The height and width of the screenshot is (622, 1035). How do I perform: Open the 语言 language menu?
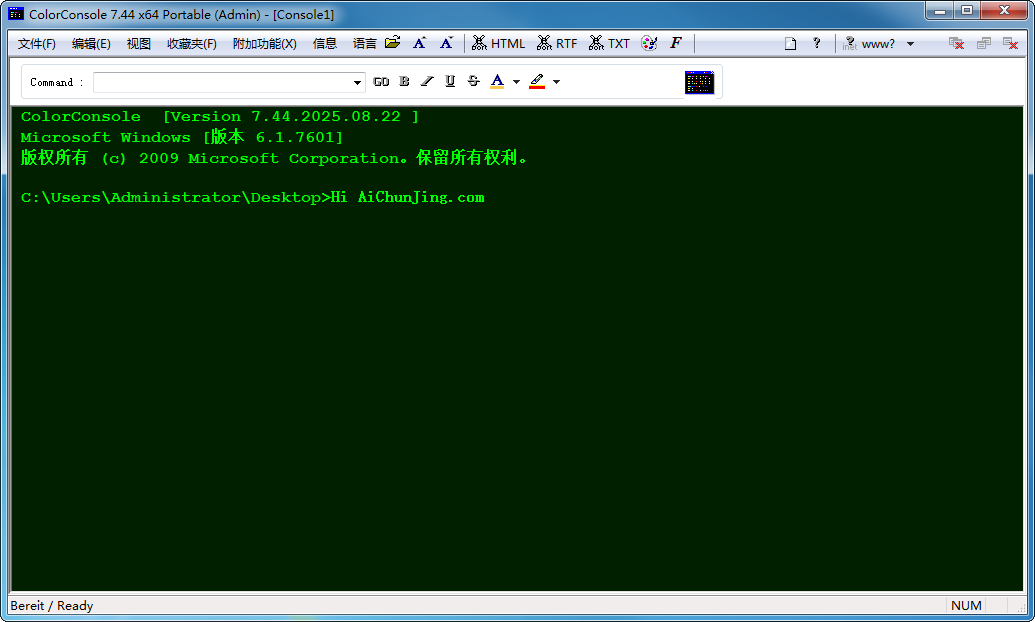pyautogui.click(x=364, y=44)
